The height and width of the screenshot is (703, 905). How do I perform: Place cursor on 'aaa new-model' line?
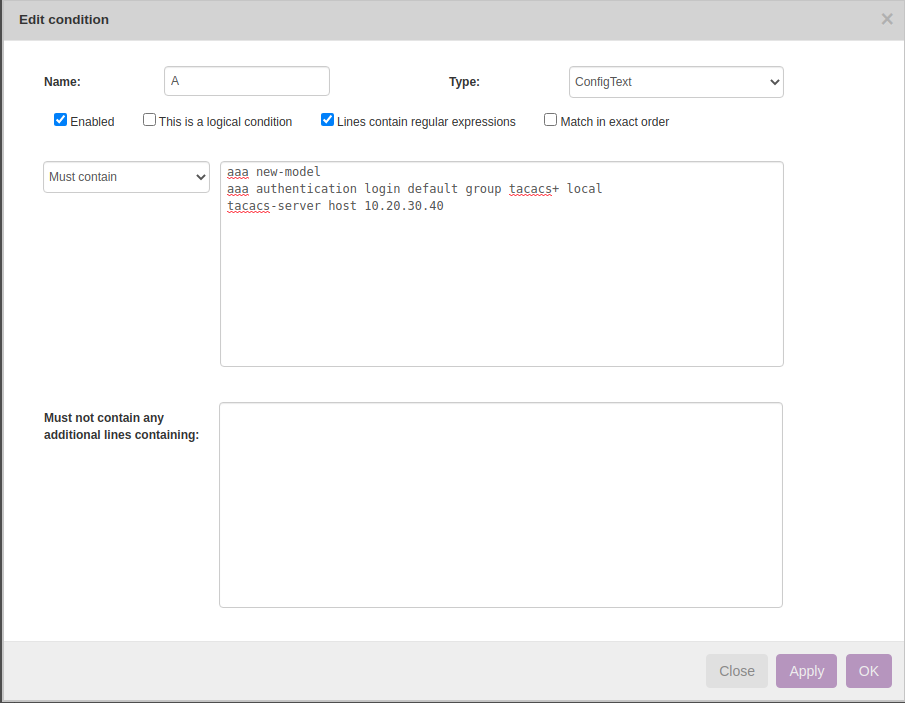click(x=274, y=172)
